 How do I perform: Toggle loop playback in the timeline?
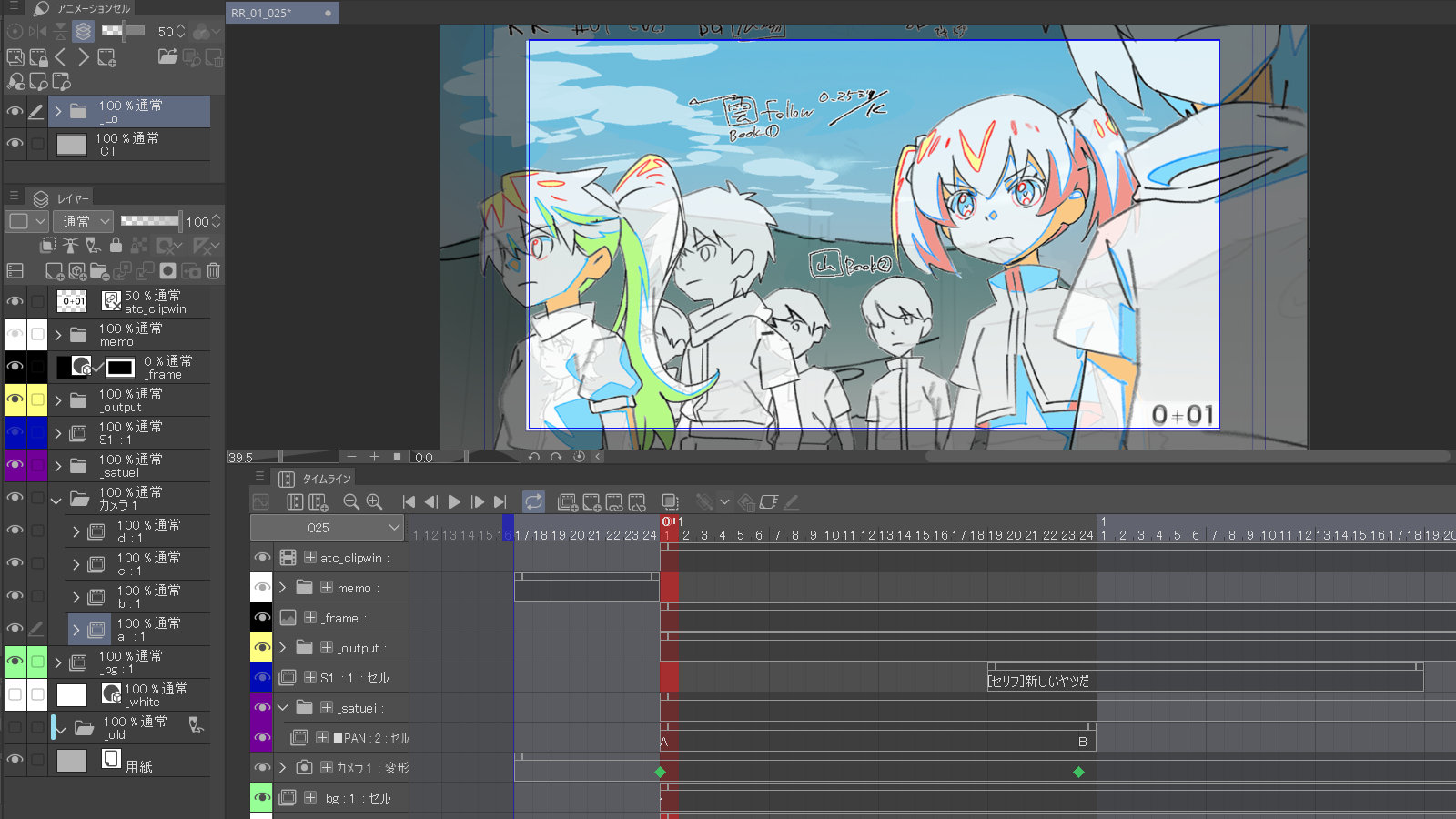533,501
